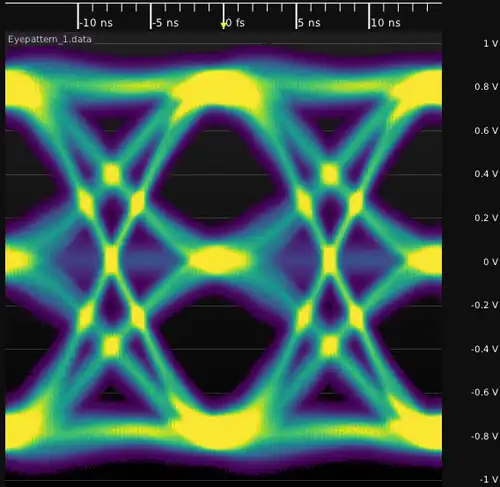
Task: Click the 10 ns timeline tick label
Action: coord(386,23)
